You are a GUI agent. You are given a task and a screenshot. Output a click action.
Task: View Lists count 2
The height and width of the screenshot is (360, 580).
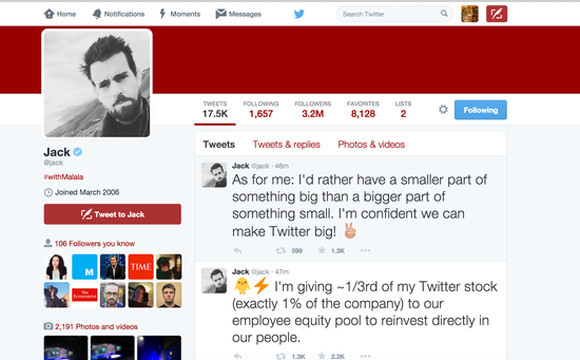(403, 110)
